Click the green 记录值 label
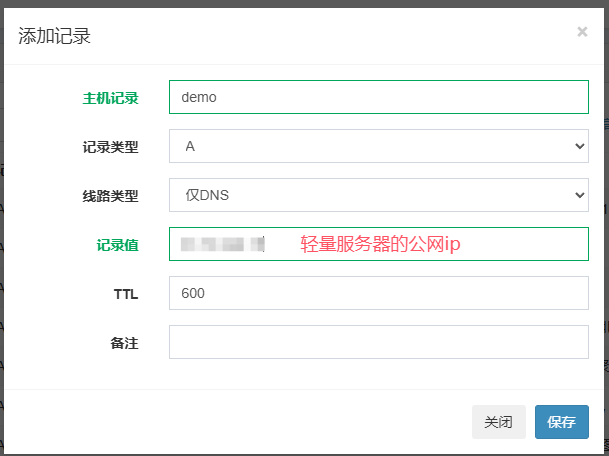Viewport: 609px width, 456px height. point(117,245)
